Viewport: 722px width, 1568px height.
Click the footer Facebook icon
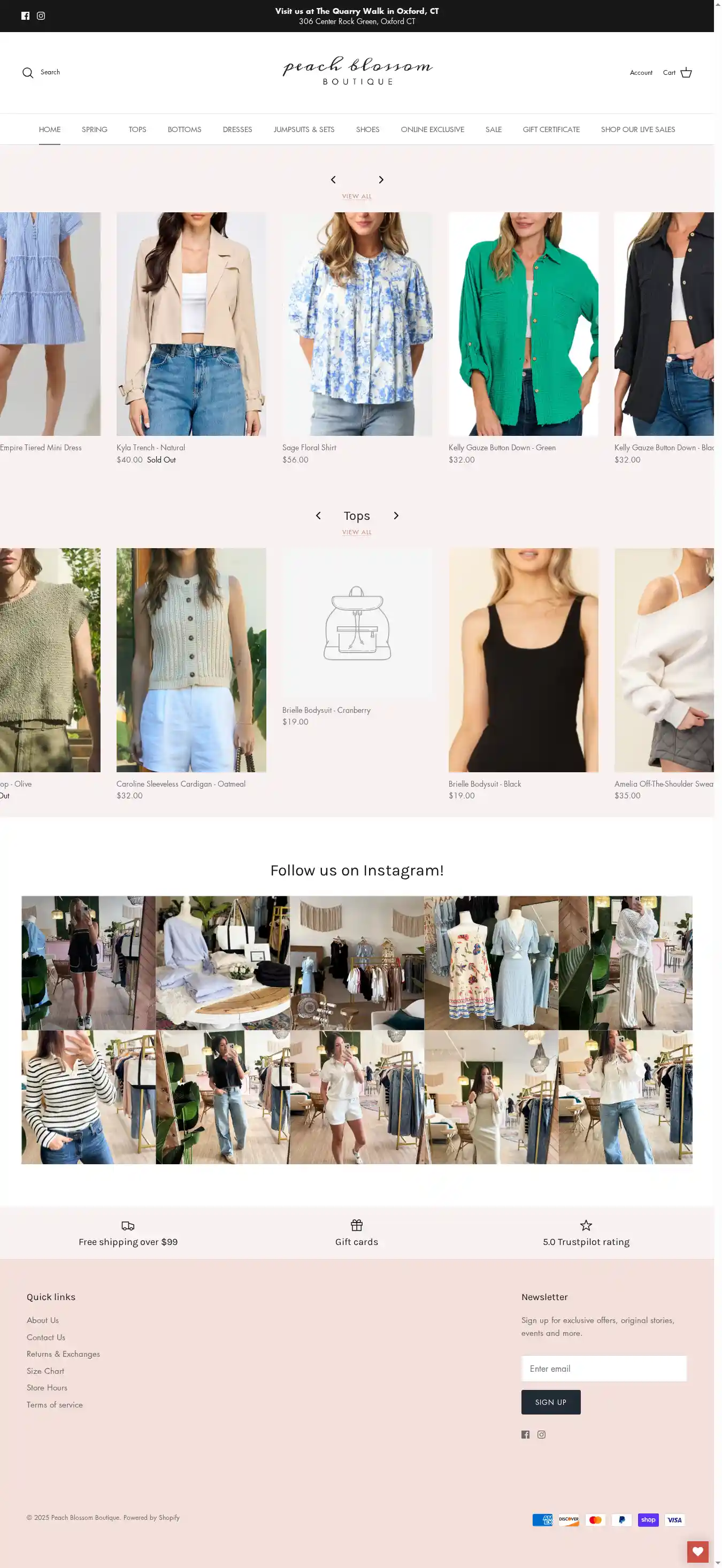coord(525,1434)
